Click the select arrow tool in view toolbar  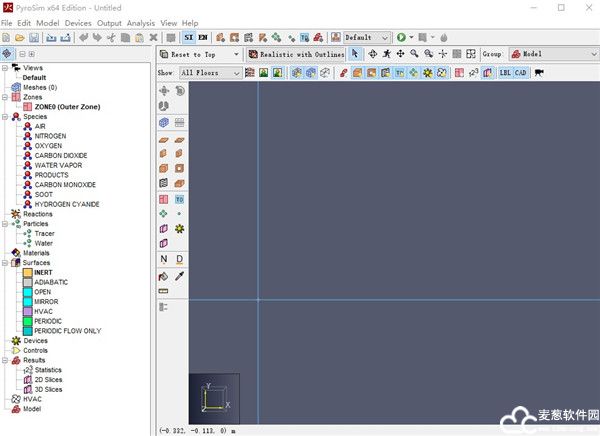357,54
